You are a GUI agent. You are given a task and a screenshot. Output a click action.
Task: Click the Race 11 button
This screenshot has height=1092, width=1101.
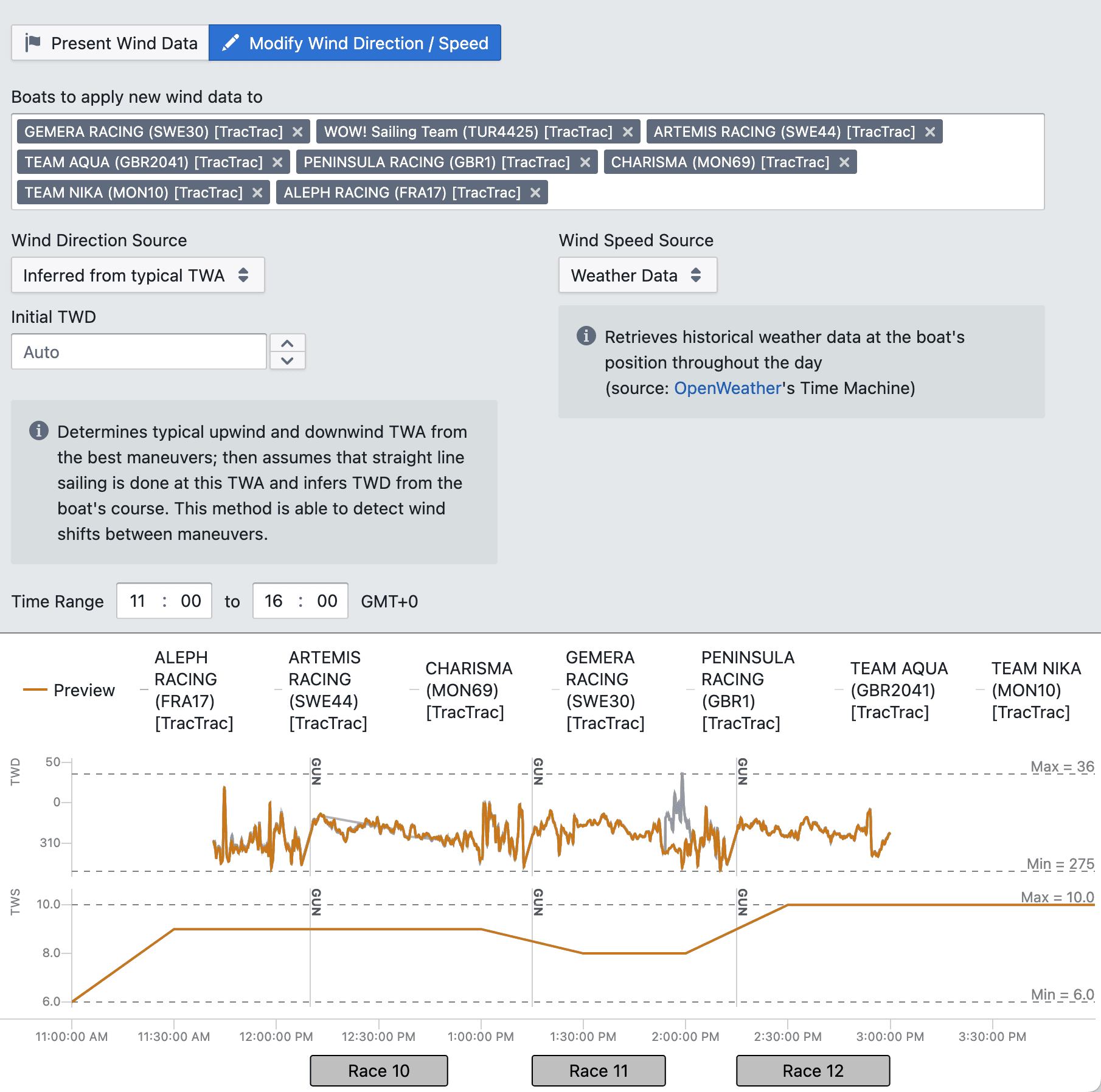(x=598, y=1070)
